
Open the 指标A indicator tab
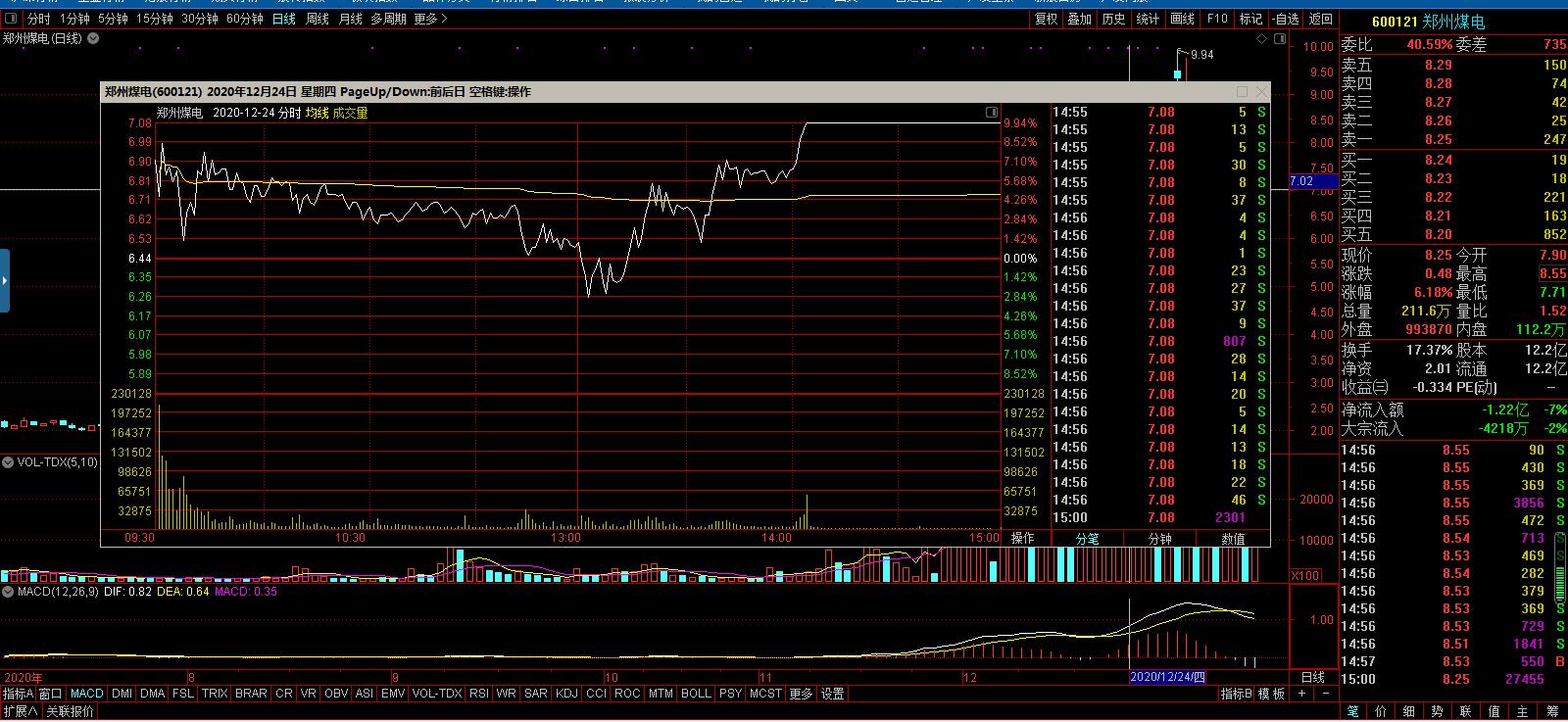click(x=18, y=694)
